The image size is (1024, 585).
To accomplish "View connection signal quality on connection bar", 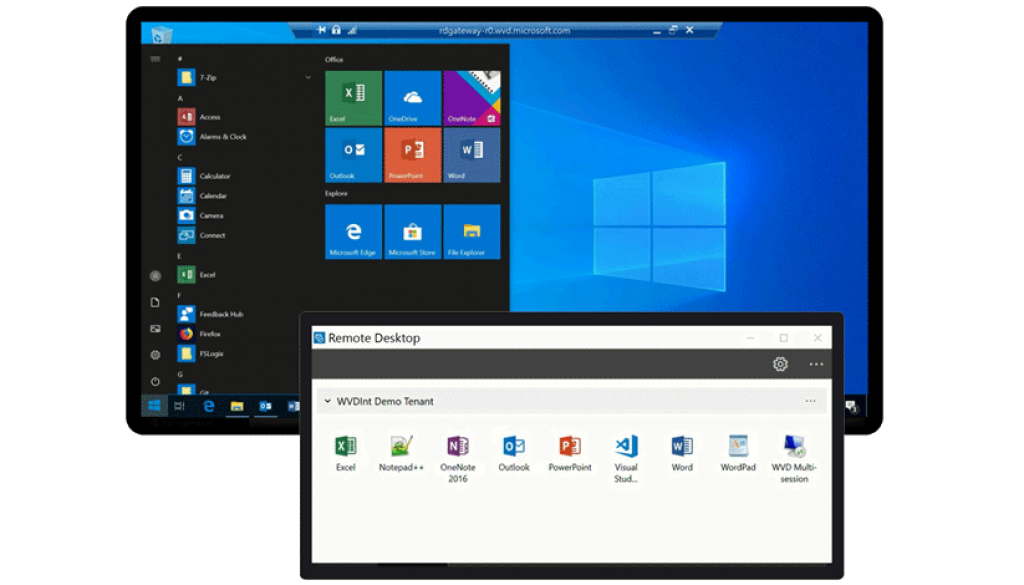I will pyautogui.click(x=352, y=29).
